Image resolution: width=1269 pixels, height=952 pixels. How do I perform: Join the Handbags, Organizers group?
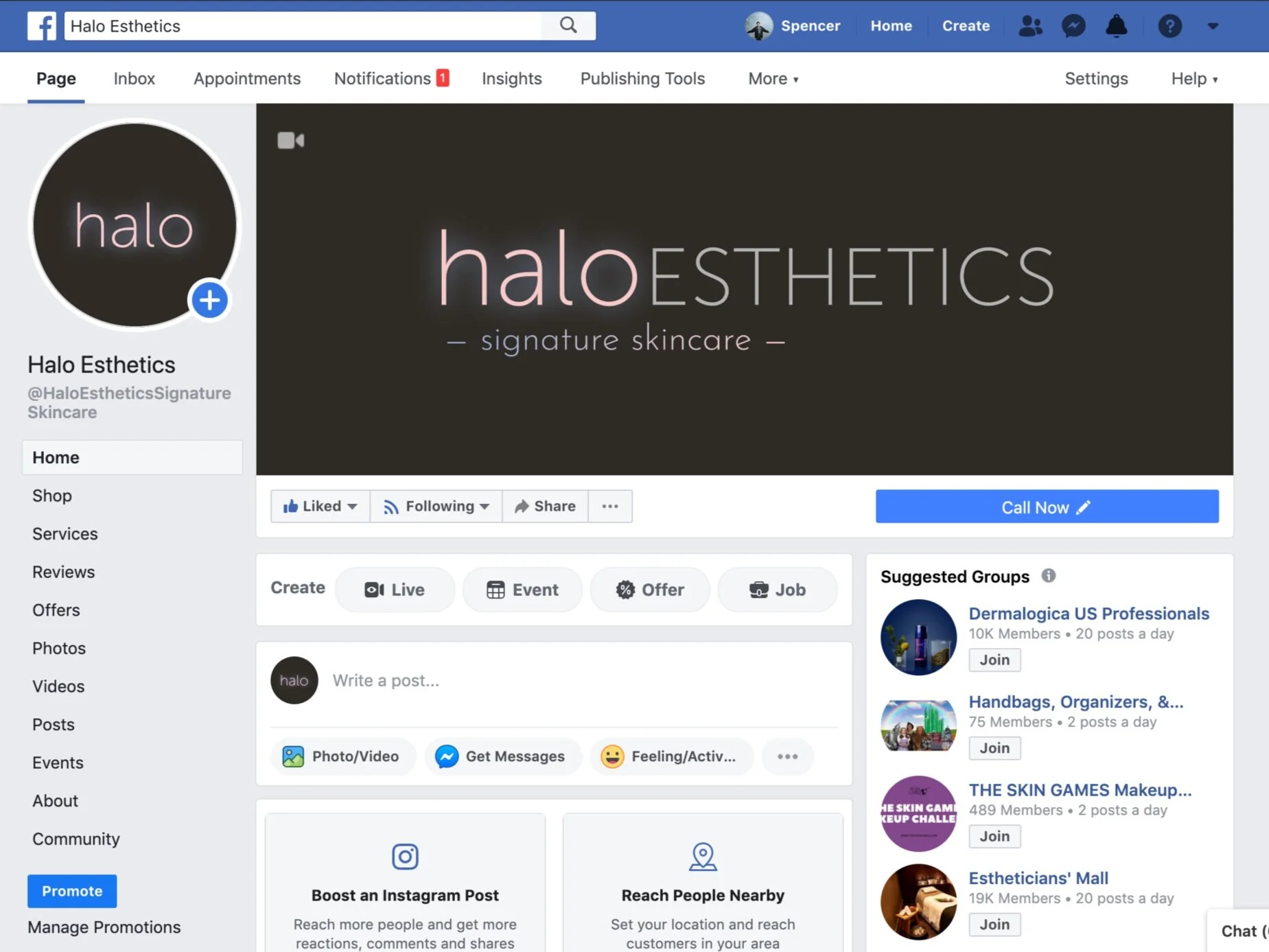(x=994, y=748)
